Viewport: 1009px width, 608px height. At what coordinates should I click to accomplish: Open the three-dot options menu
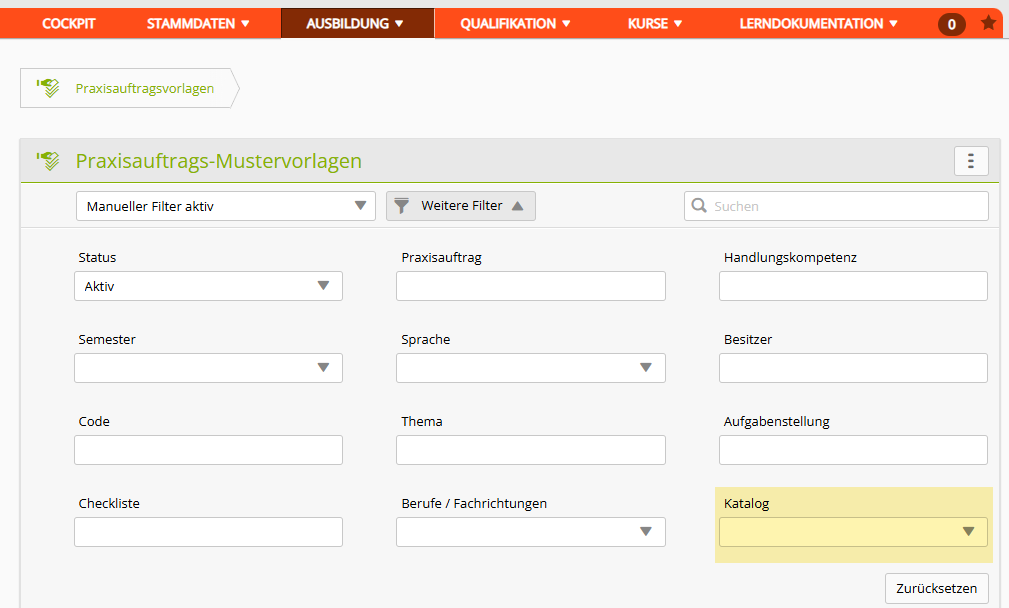click(971, 160)
